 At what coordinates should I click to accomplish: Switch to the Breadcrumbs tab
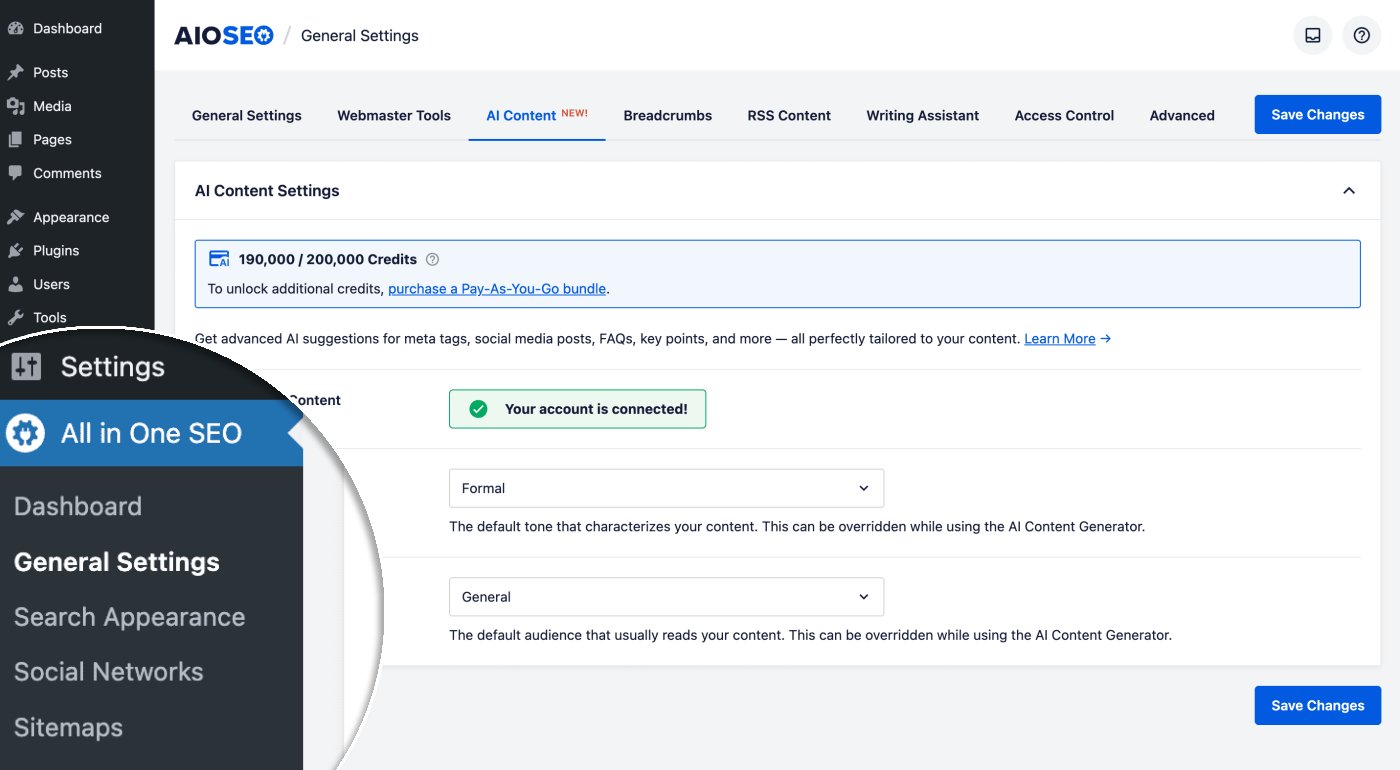pyautogui.click(x=668, y=115)
